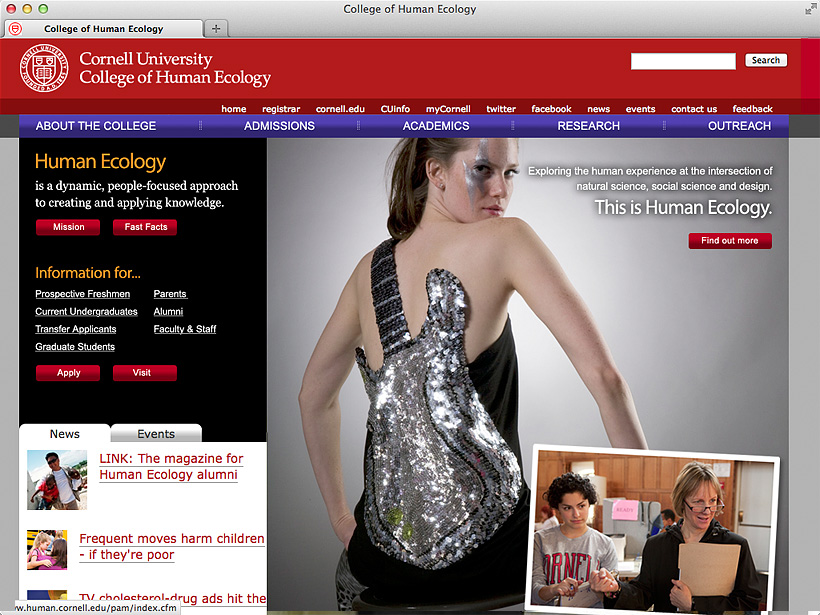This screenshot has height=615, width=820.
Task: Click the Information for... heading
Action: pyautogui.click(x=88, y=272)
